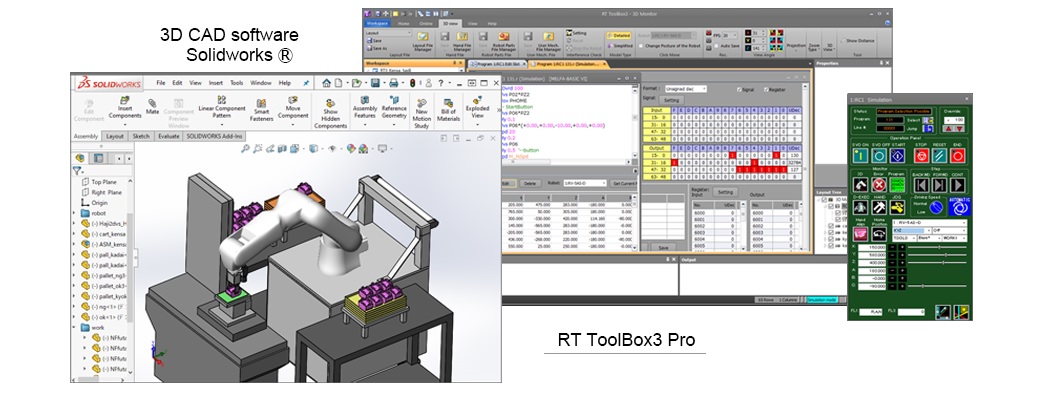
Task: Click the X axis jog slider
Action: click(x=938, y=247)
